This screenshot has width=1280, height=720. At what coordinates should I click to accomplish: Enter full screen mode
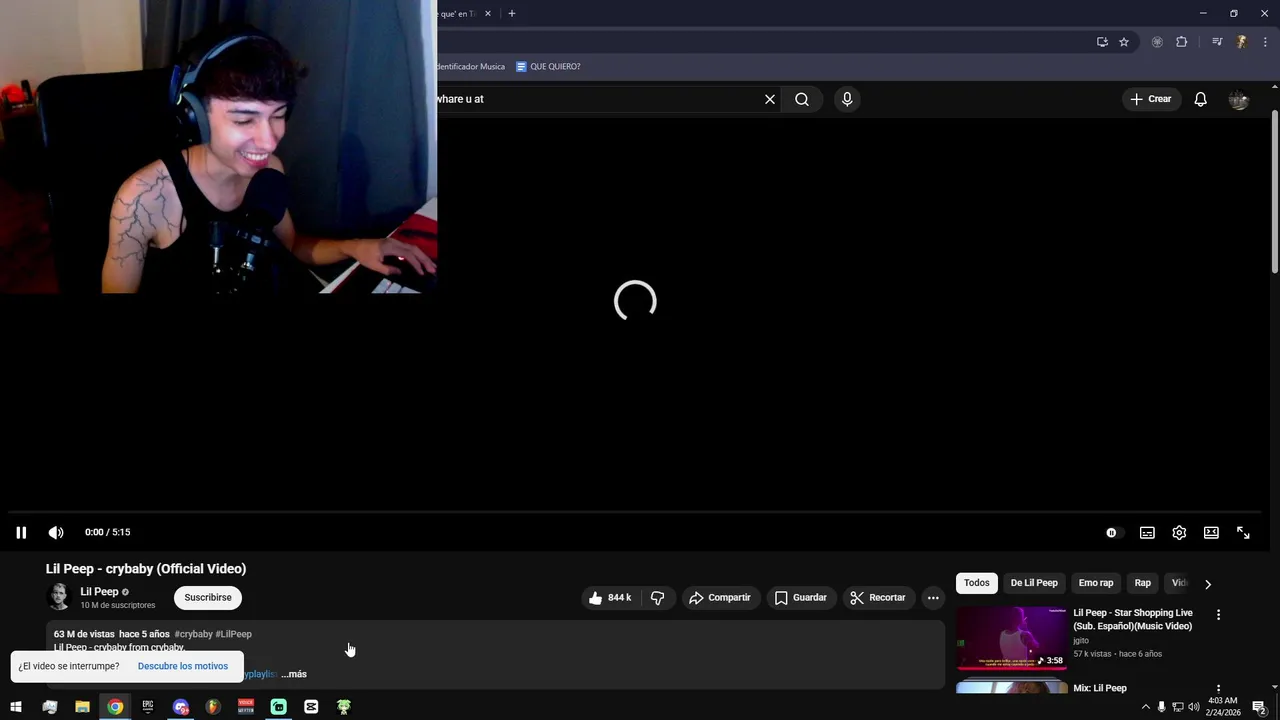[x=1243, y=533]
